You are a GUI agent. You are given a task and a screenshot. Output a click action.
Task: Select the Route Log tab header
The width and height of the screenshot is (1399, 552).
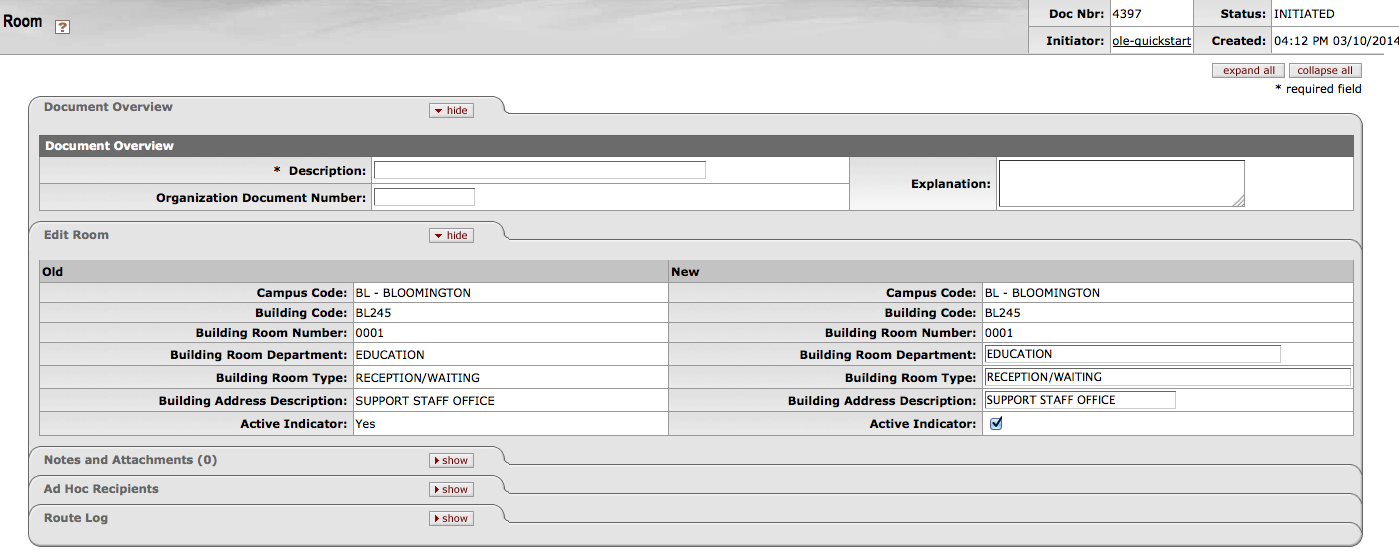pos(76,518)
